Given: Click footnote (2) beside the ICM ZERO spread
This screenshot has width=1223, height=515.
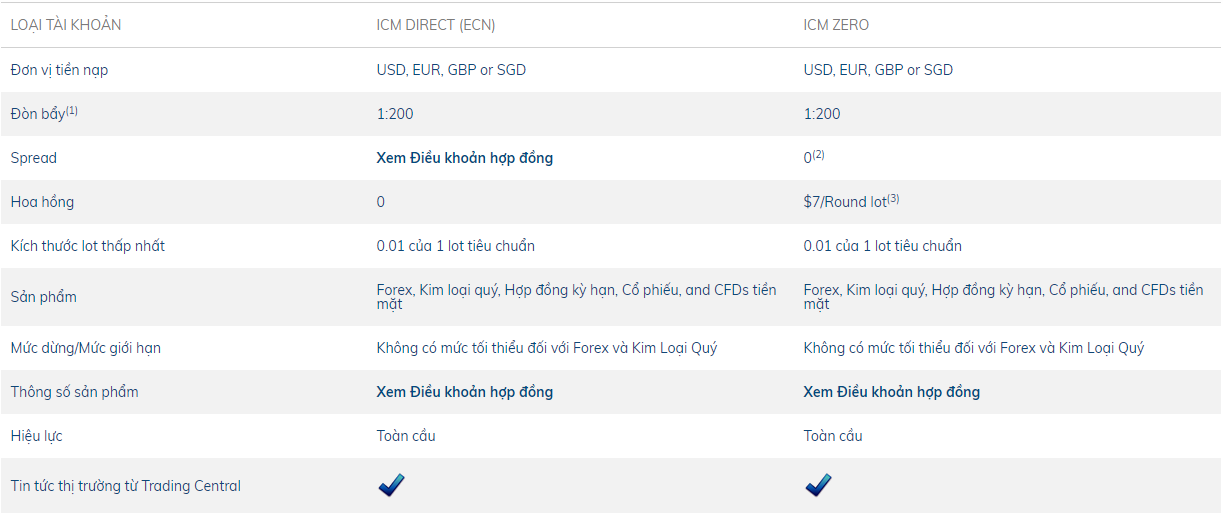Looking at the screenshot, I should click(x=818, y=154).
